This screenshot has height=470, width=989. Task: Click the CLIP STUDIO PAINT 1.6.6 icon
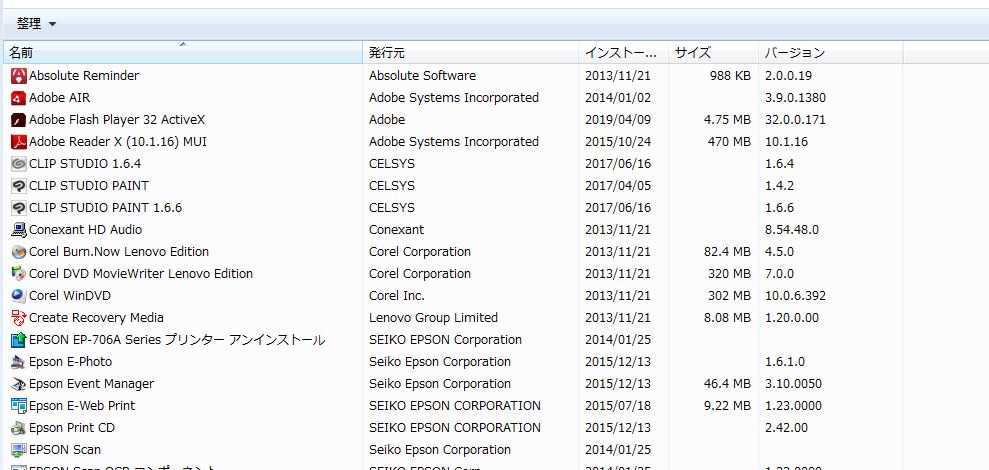pos(19,208)
